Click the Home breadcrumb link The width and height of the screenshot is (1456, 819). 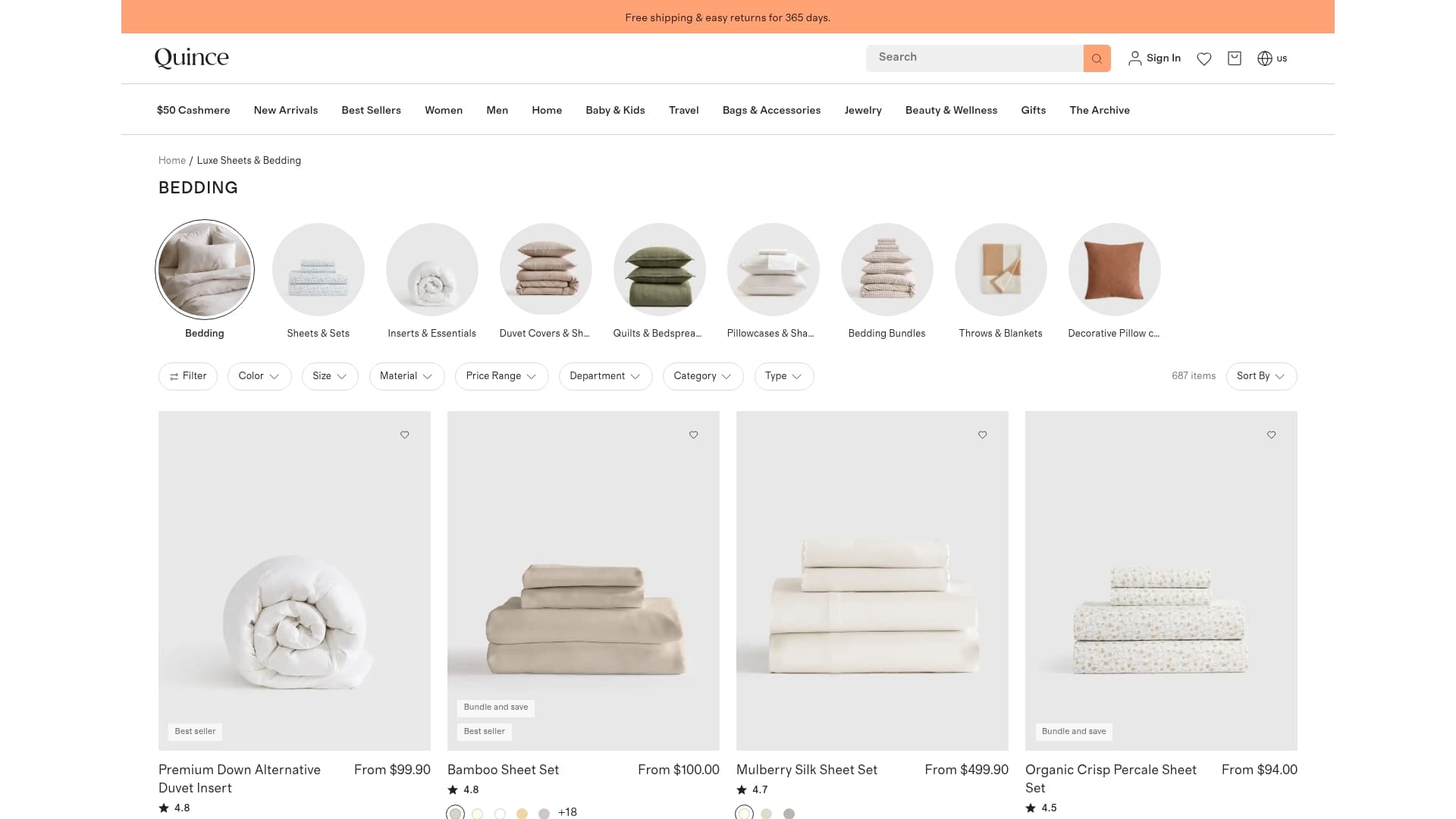172,160
